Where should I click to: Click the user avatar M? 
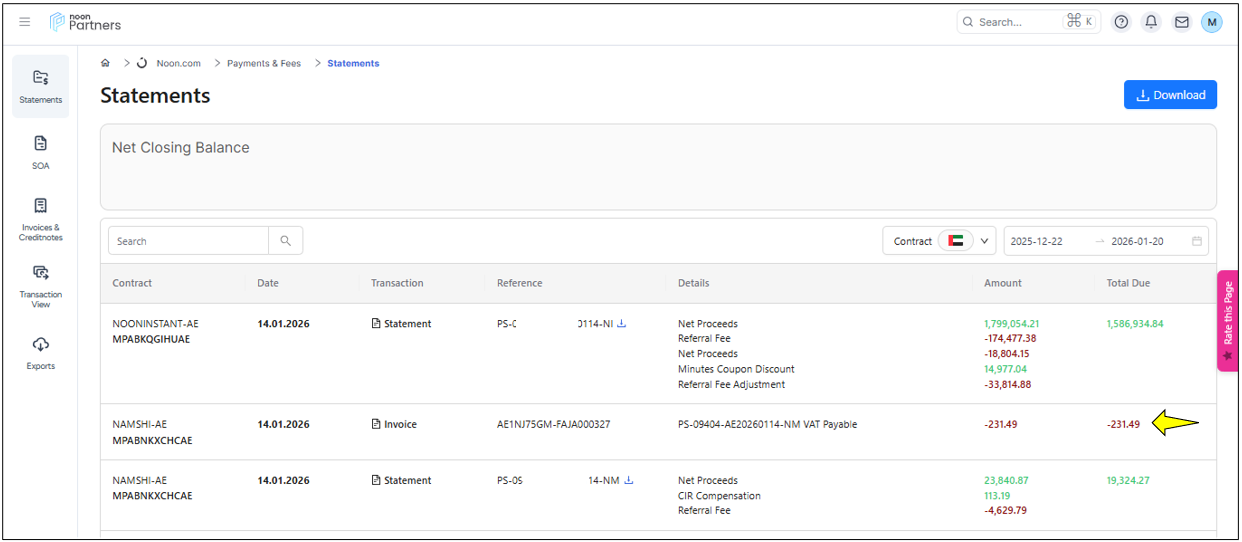[x=1211, y=22]
